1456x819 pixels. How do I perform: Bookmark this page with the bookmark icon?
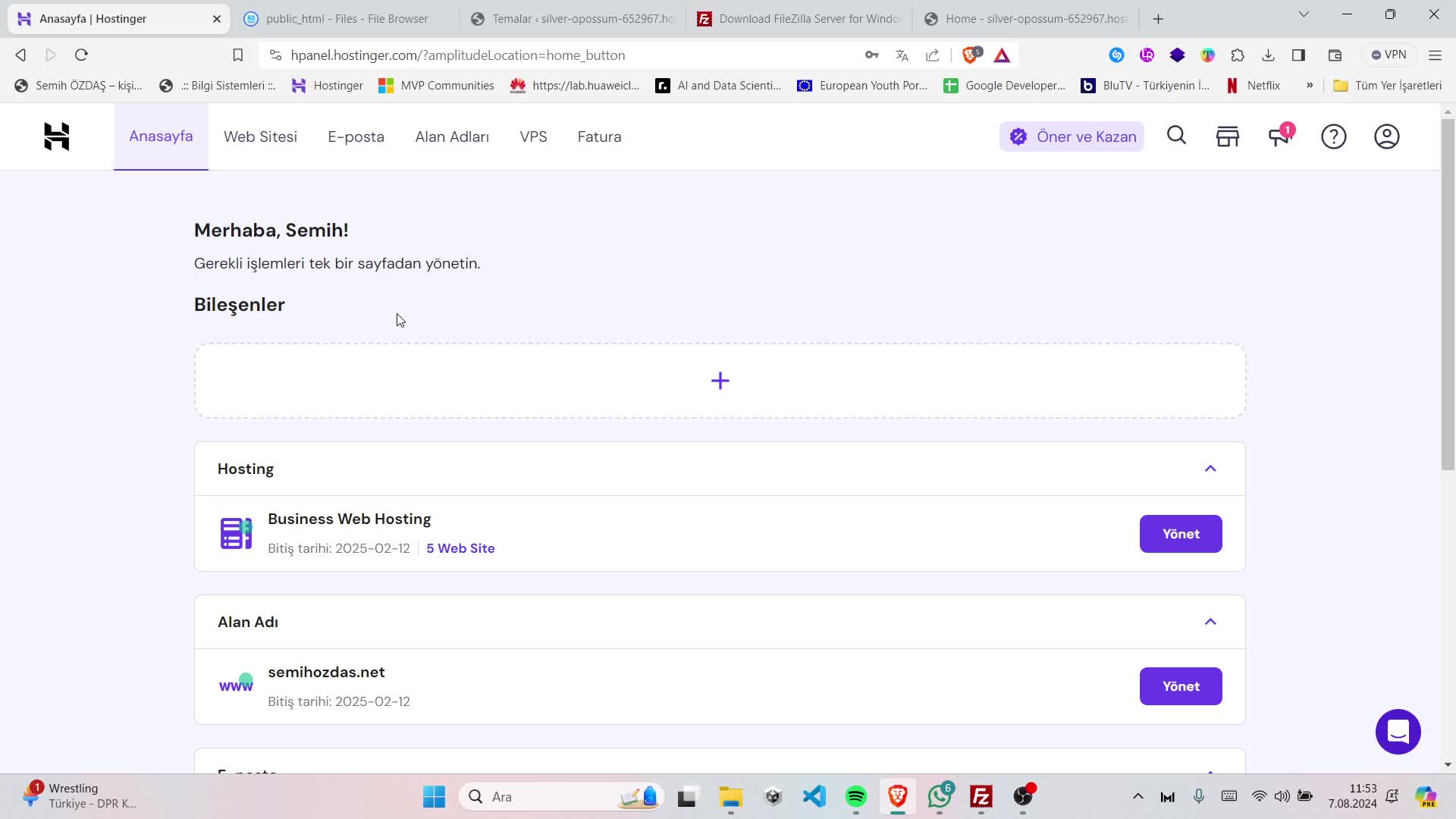tap(237, 55)
